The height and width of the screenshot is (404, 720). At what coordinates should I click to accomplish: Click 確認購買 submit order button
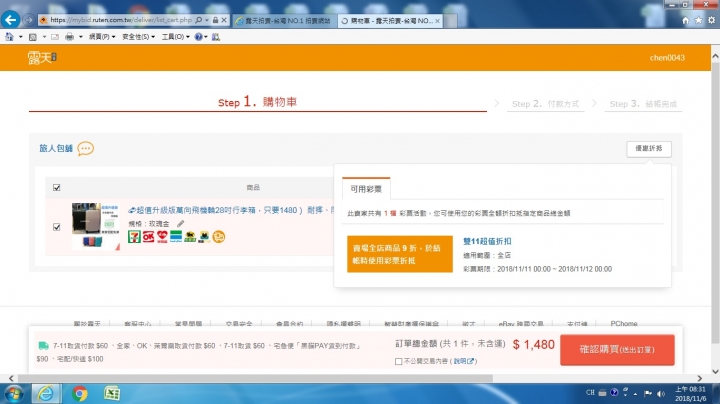point(617,350)
